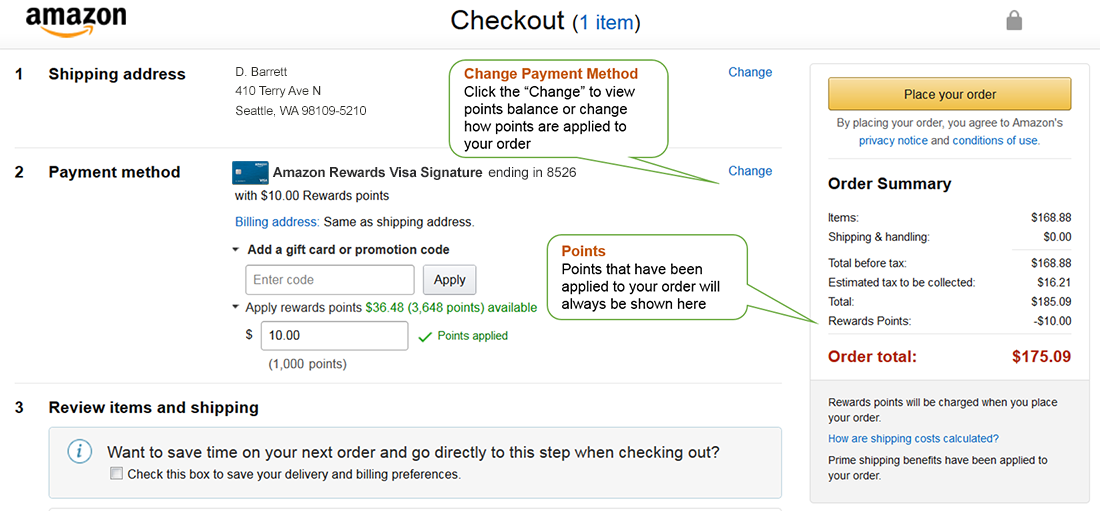The width and height of the screenshot is (1100, 511).
Task: Click the blue info circle icon
Action: click(x=80, y=452)
